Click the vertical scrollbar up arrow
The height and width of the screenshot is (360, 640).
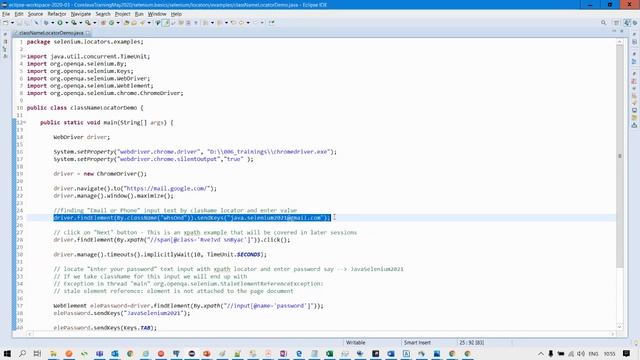(620, 42)
